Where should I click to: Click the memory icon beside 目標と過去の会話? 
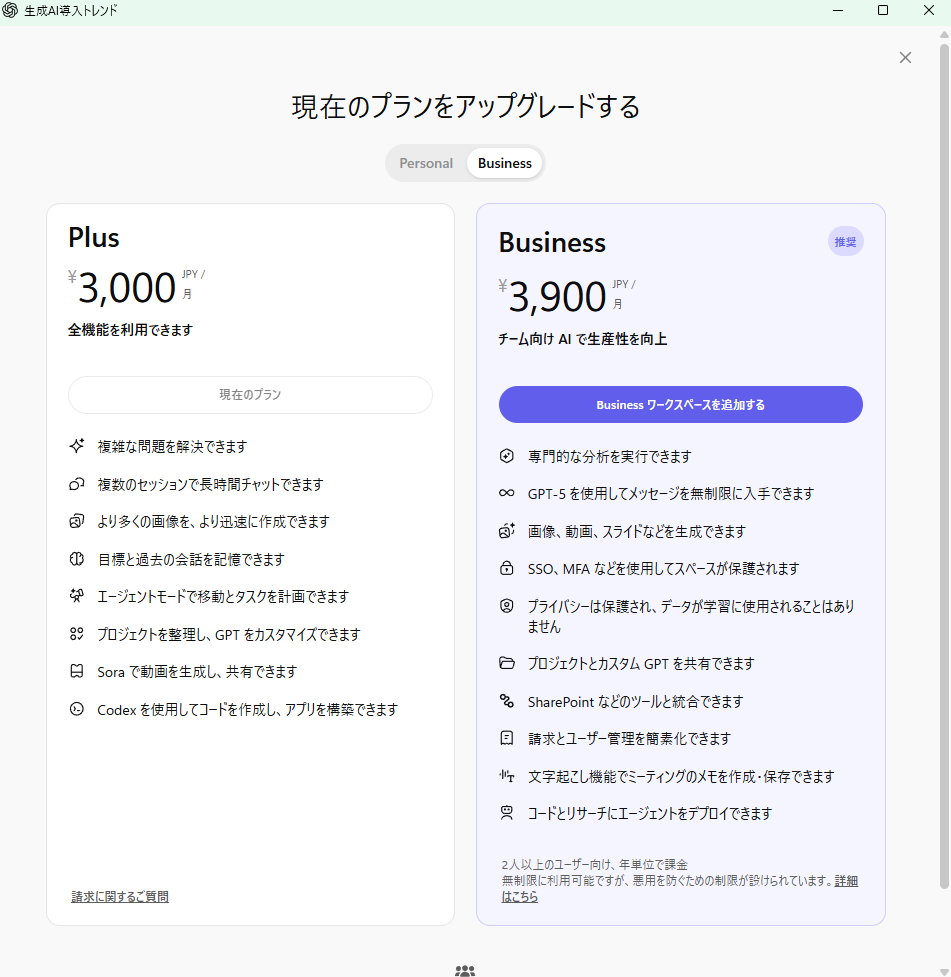(76, 559)
